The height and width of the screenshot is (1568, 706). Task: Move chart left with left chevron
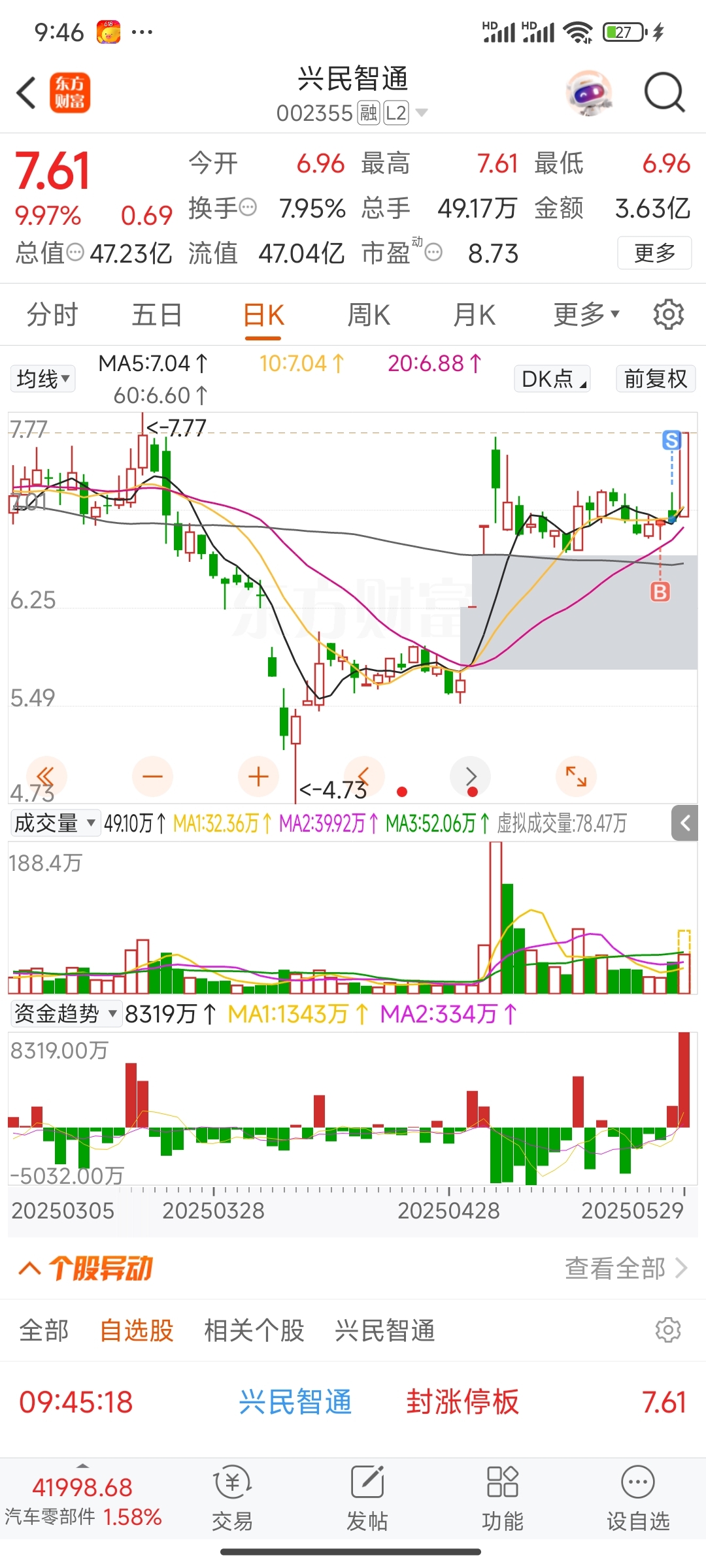[x=364, y=776]
